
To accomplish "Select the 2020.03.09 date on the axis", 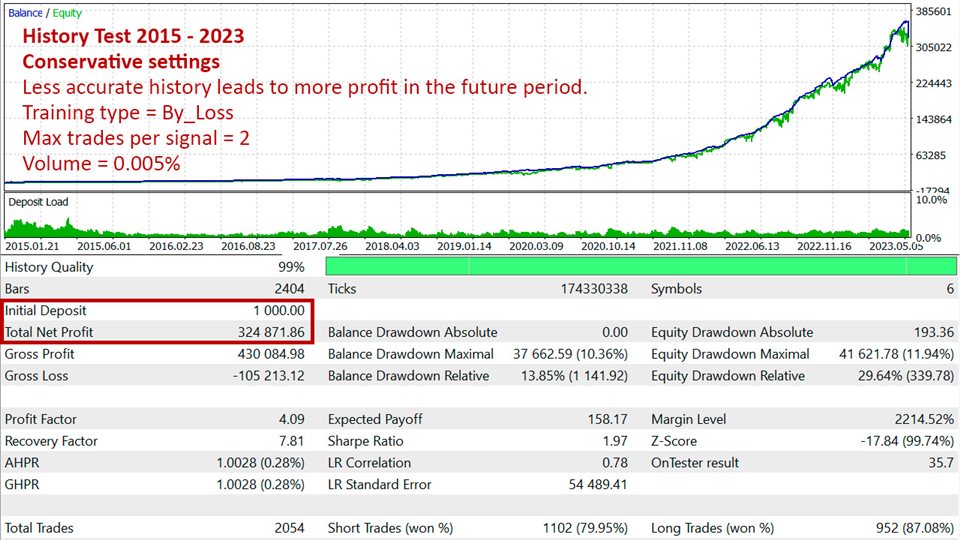I will (537, 245).
